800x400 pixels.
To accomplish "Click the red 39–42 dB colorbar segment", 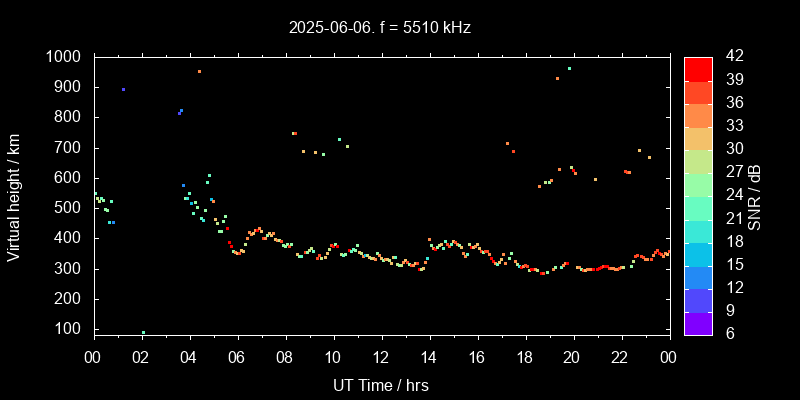I will (698, 68).
